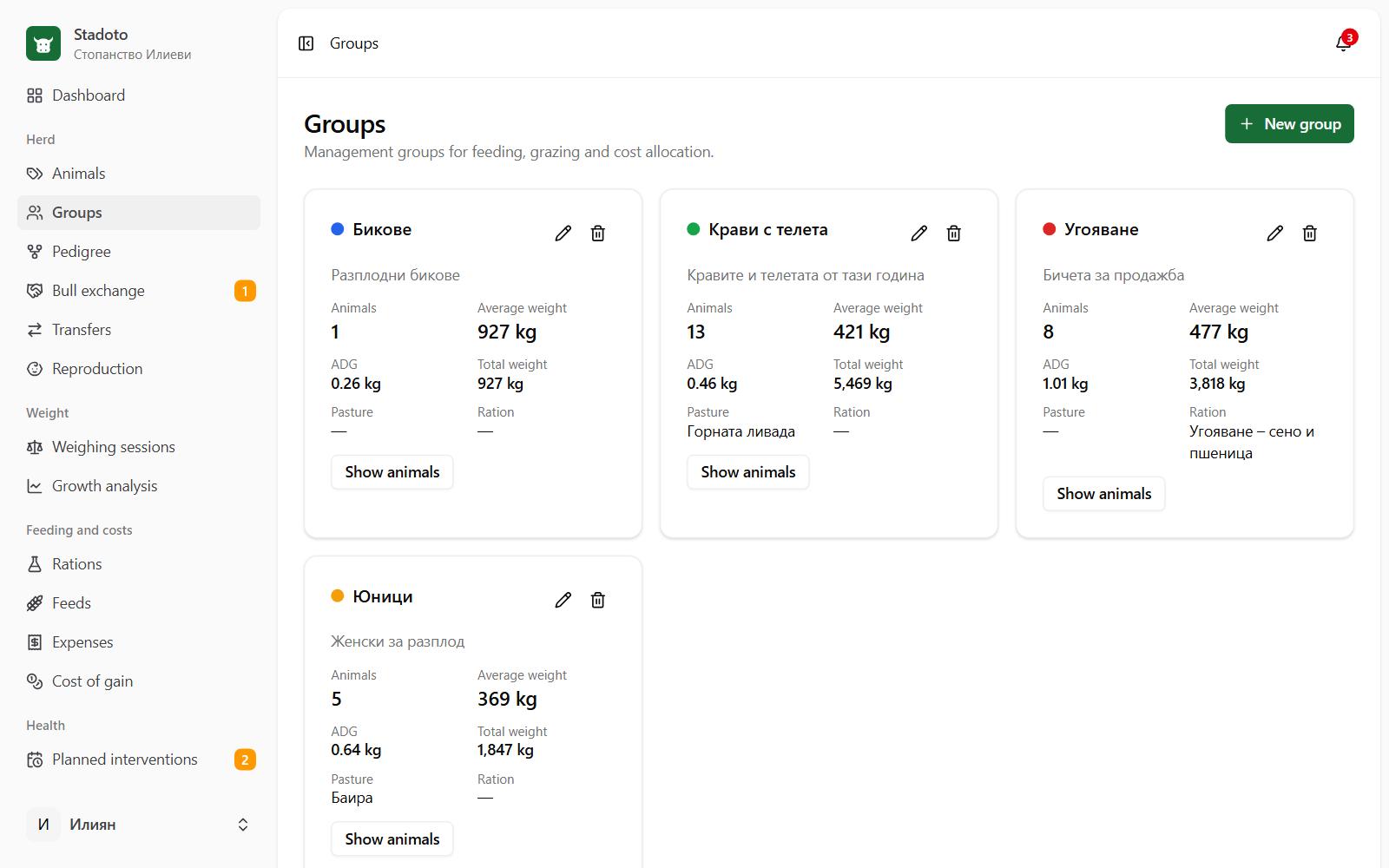Open Planned interventions
This screenshot has width=1389, height=868.
pos(139,759)
